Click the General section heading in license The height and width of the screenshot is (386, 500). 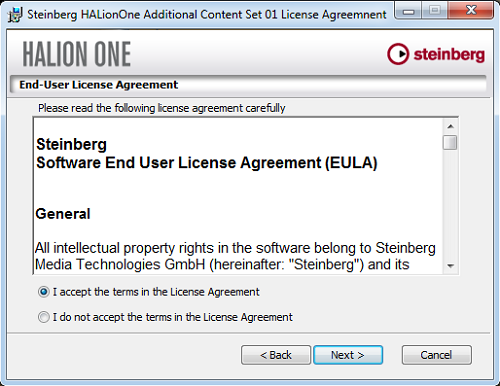tap(63, 214)
